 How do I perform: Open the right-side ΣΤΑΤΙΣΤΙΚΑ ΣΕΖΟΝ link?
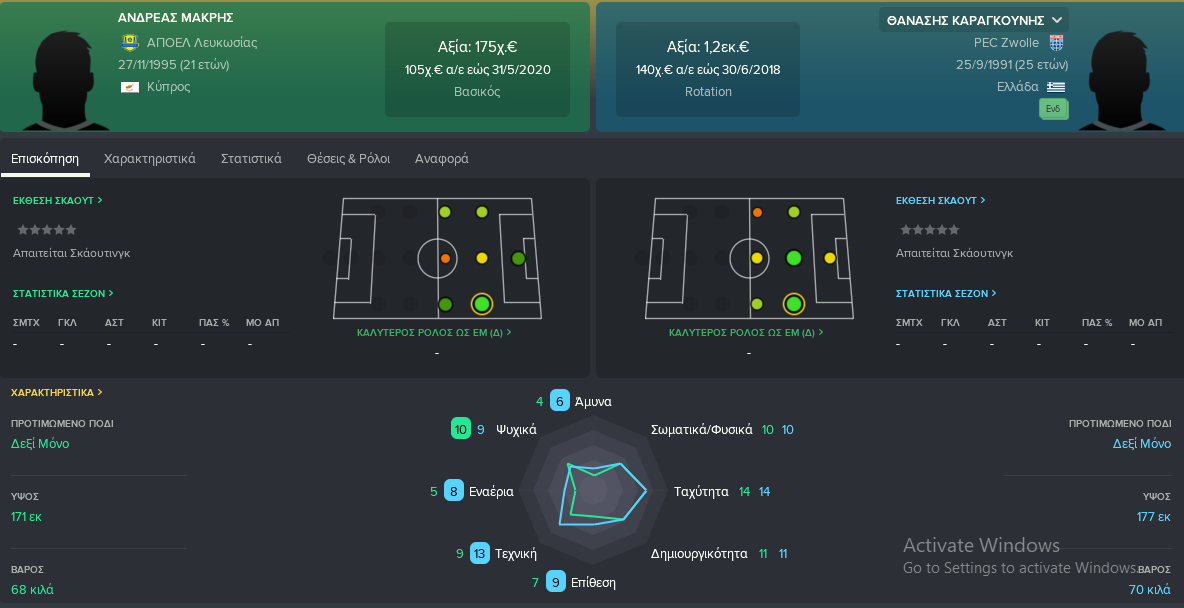[946, 294]
